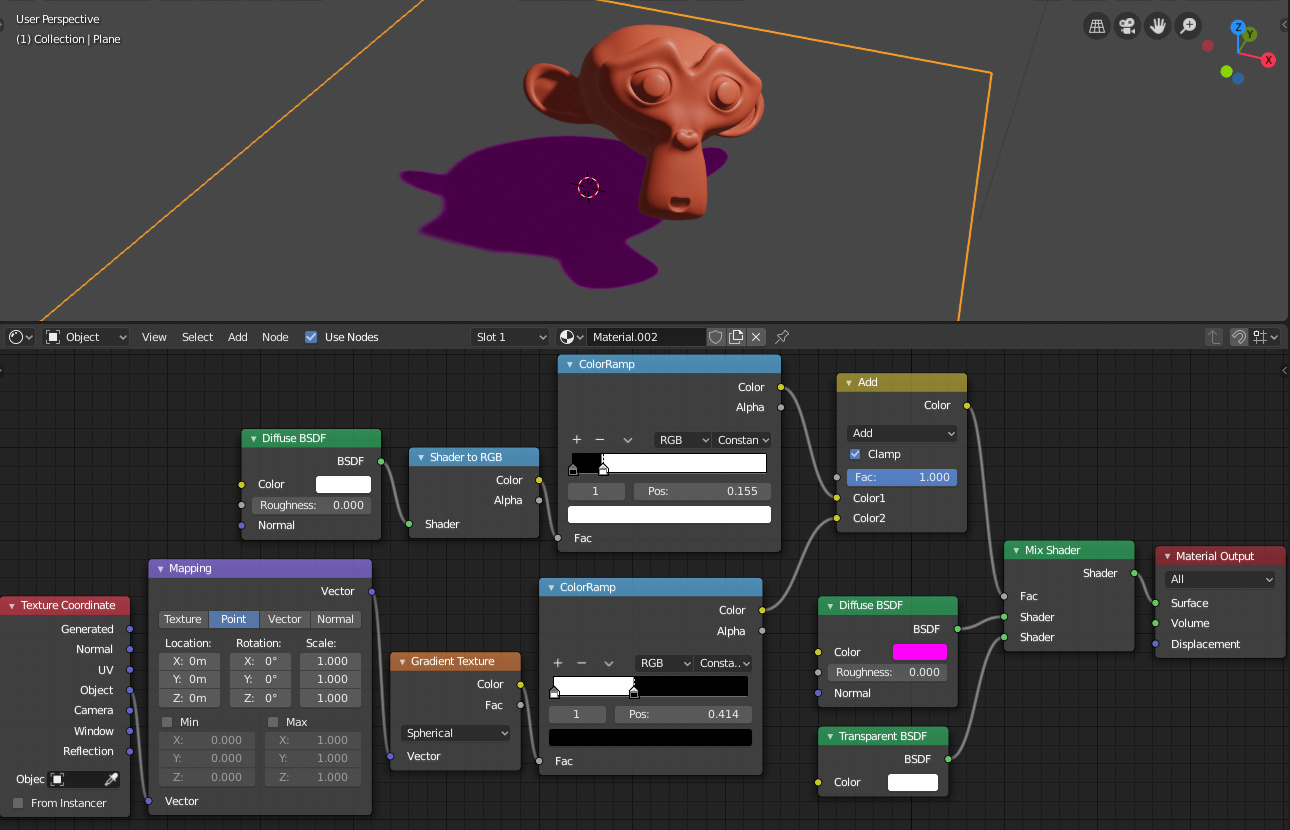Toggle perspective/orthographic projection

(1096, 25)
